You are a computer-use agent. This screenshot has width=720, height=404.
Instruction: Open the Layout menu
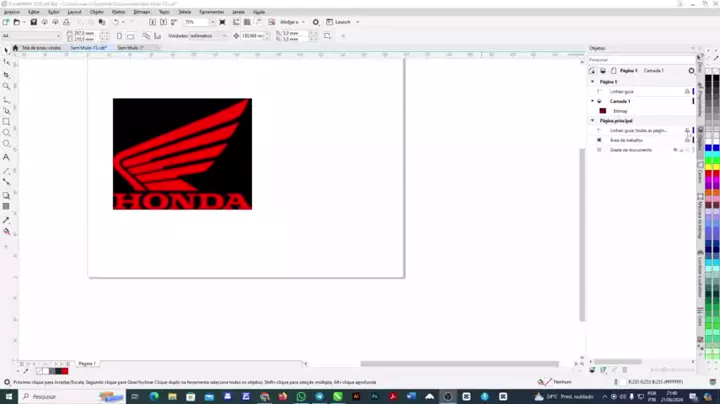pos(74,11)
